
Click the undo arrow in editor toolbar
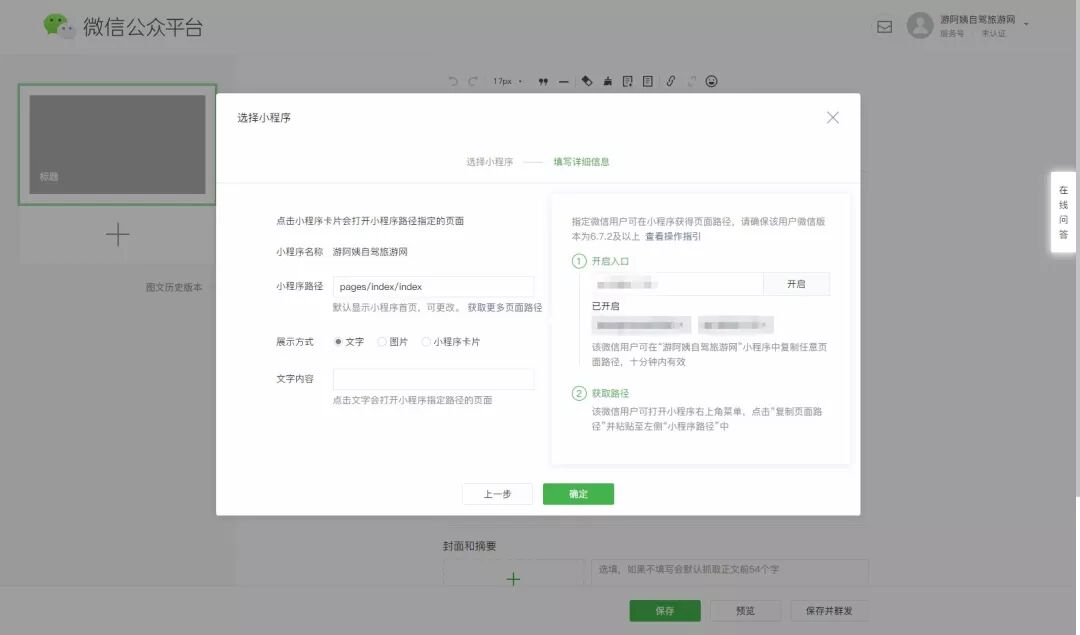click(x=453, y=81)
